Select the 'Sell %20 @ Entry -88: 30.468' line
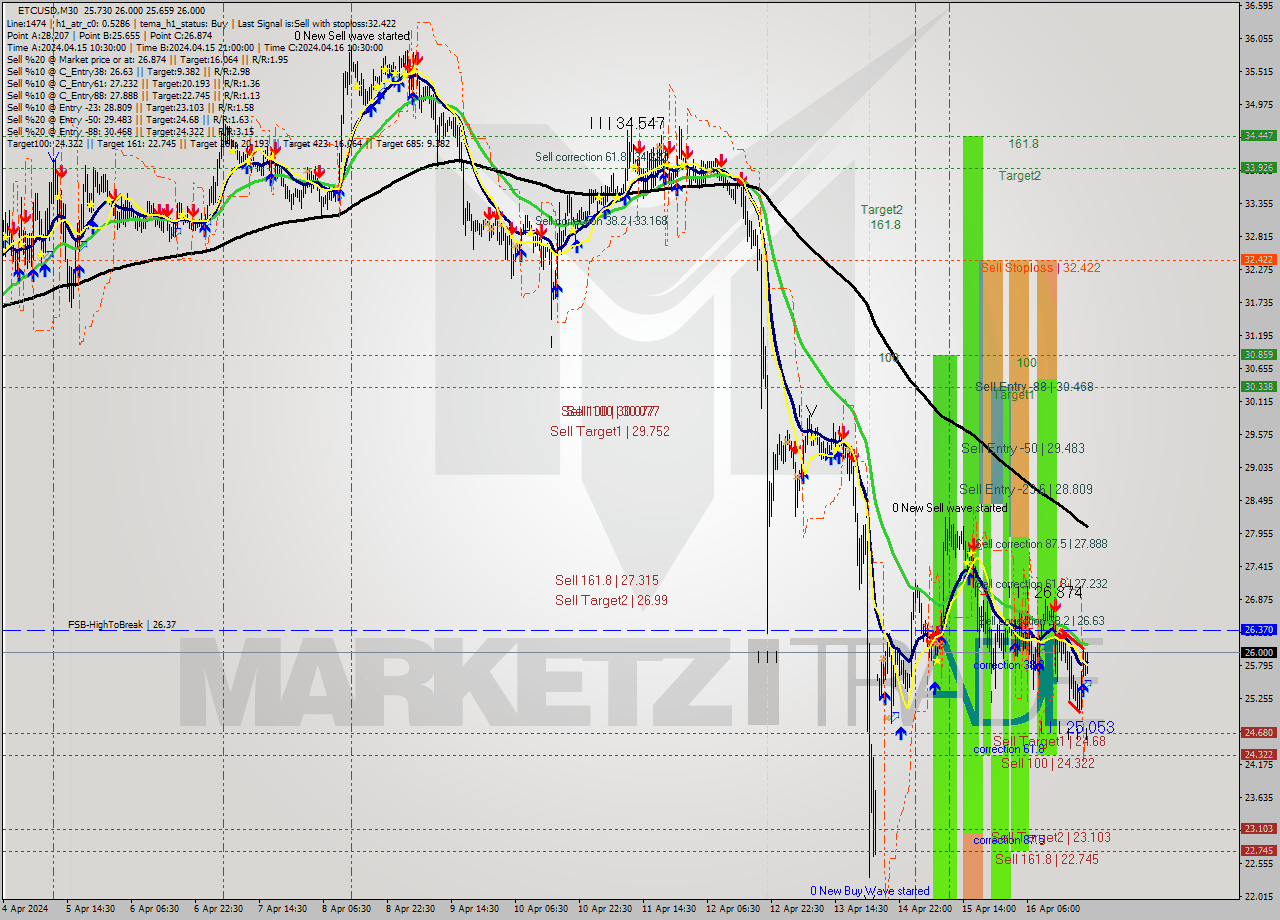Screen dimensions: 1280x920 click(x=130, y=131)
